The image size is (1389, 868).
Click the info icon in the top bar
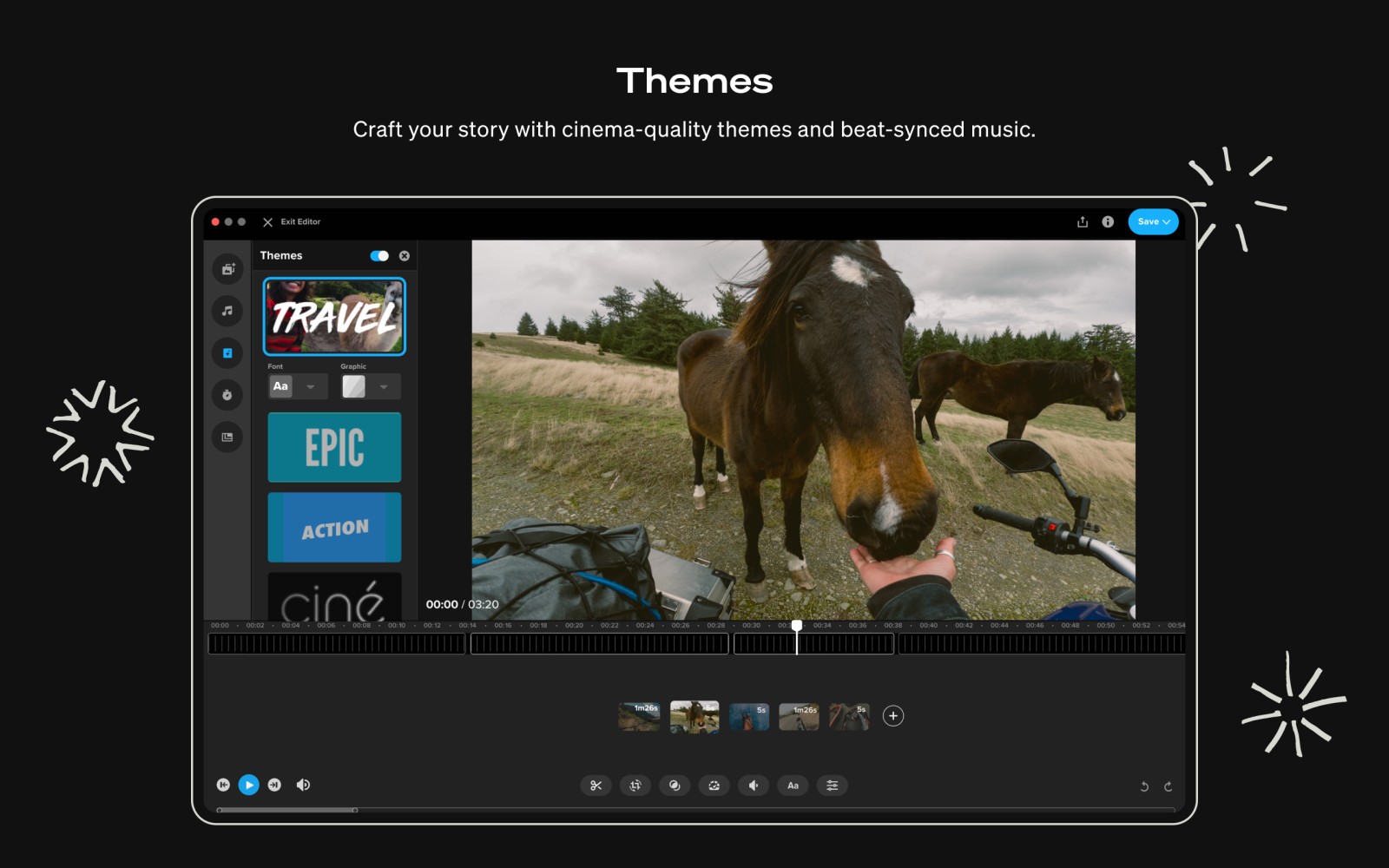click(x=1108, y=221)
